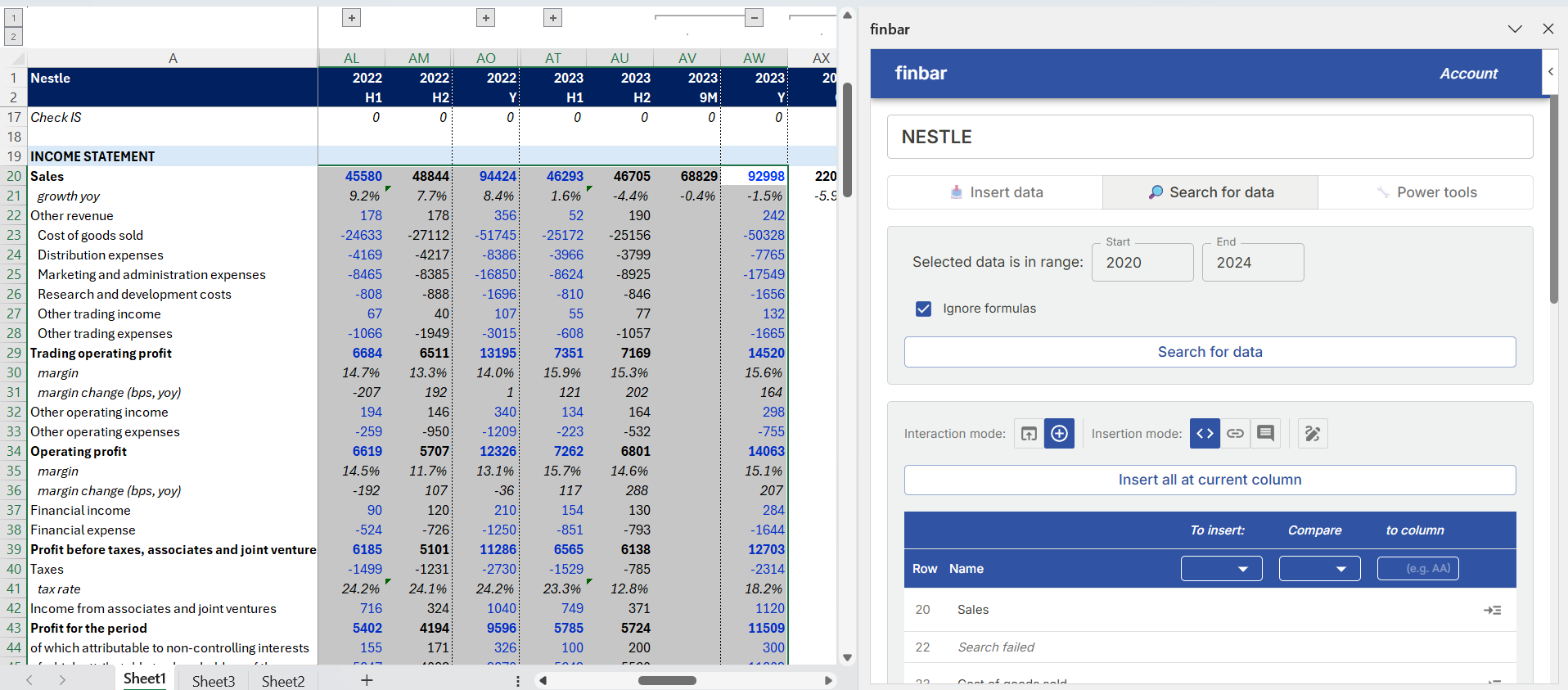Click the to column input field
The height and width of the screenshot is (690, 1568).
[1417, 568]
